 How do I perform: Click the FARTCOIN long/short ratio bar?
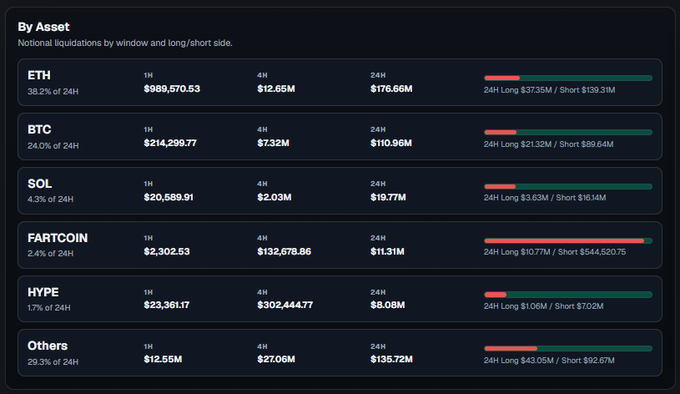(568, 241)
